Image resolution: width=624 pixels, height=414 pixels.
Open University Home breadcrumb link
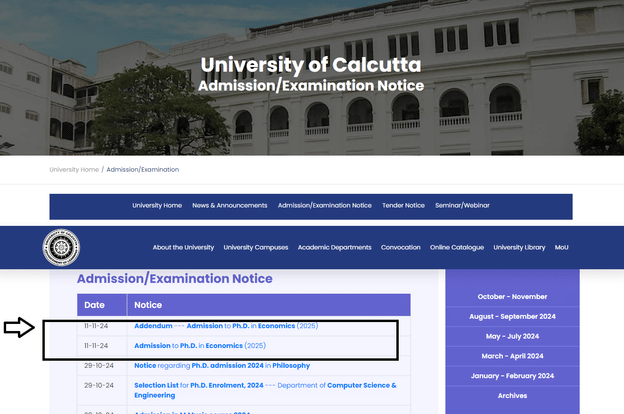(74, 170)
